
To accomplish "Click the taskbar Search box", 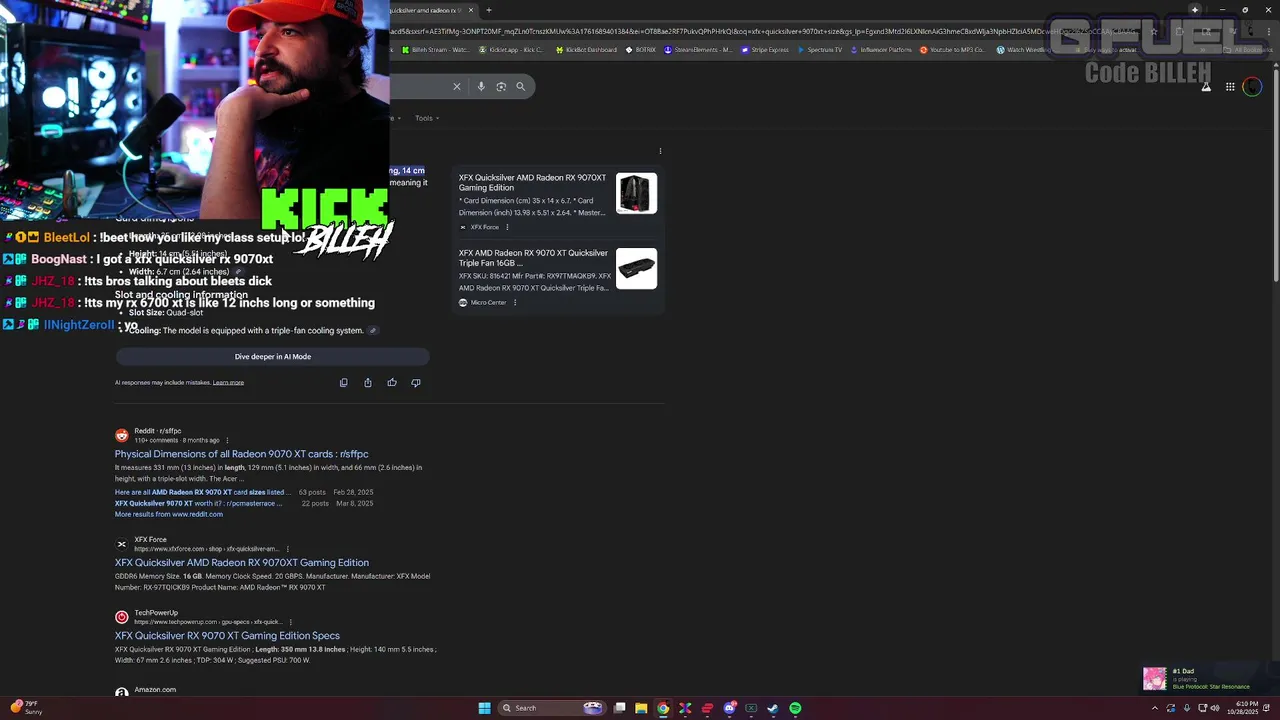I will tap(553, 708).
